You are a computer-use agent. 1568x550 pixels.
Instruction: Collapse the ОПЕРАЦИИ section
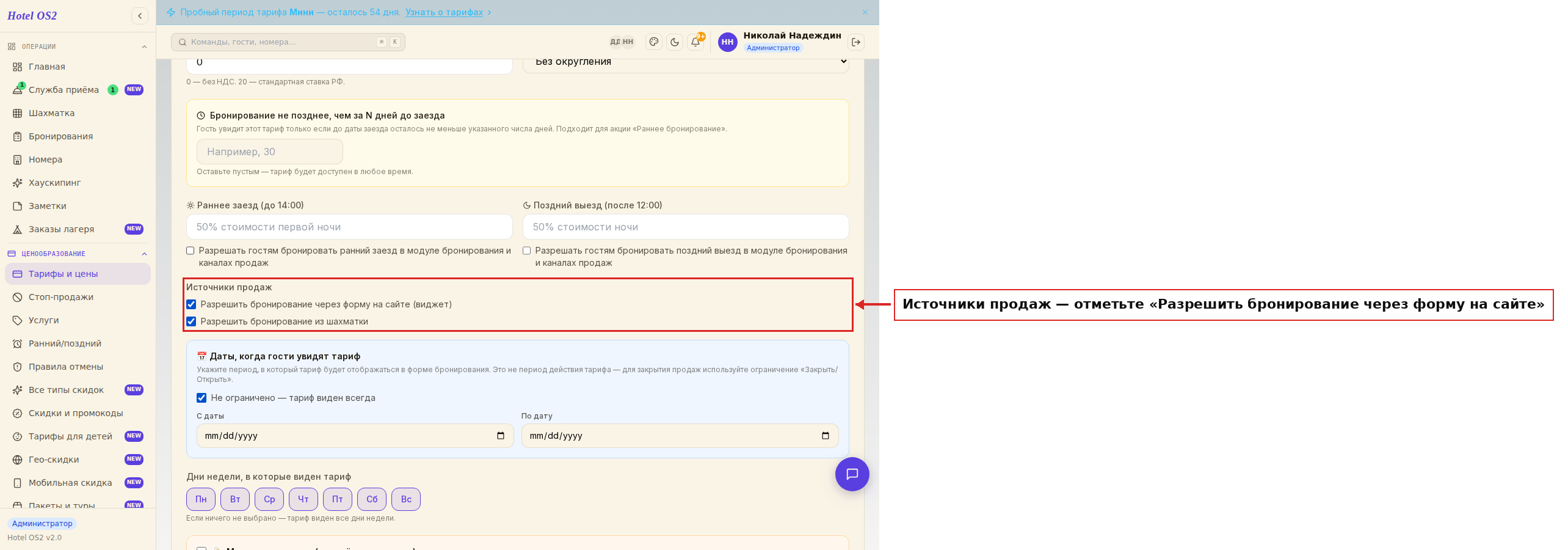click(x=144, y=46)
